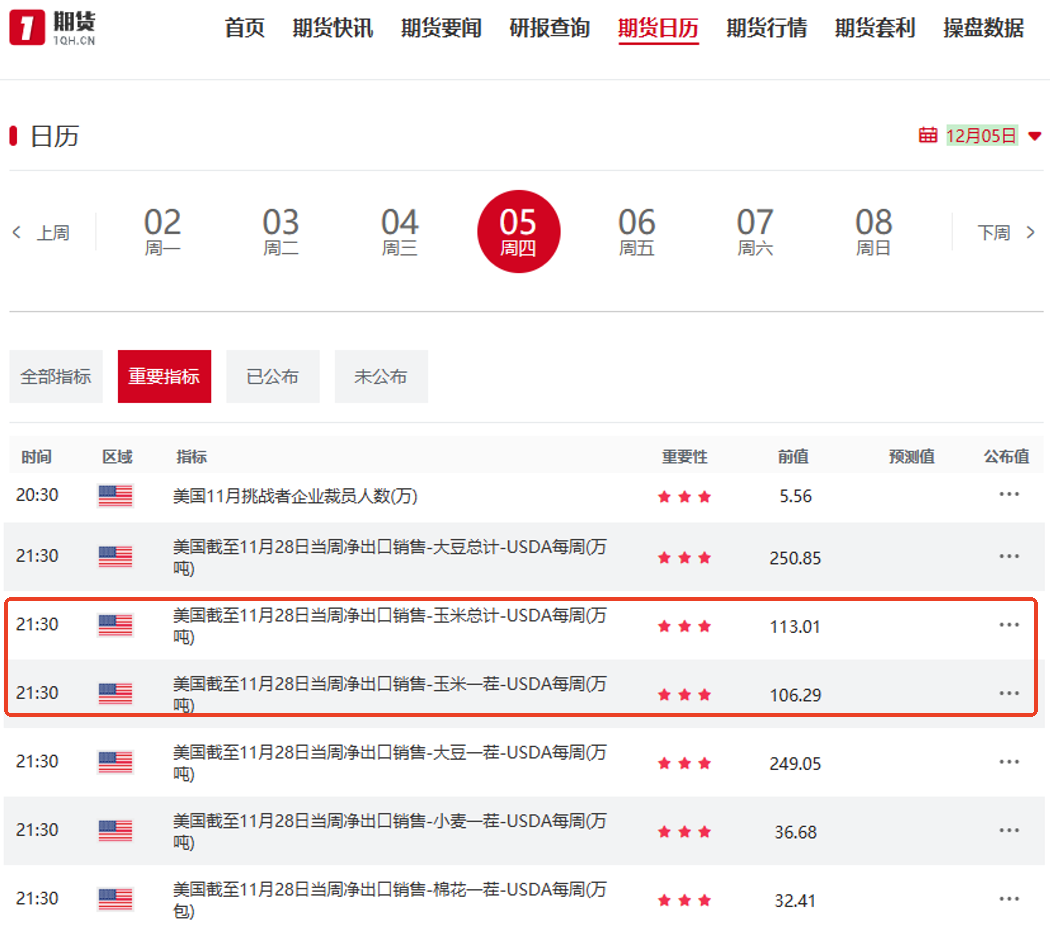Click three-star rating of 大豆总计 row
Viewport: 1051px width, 926px height.
(684, 558)
